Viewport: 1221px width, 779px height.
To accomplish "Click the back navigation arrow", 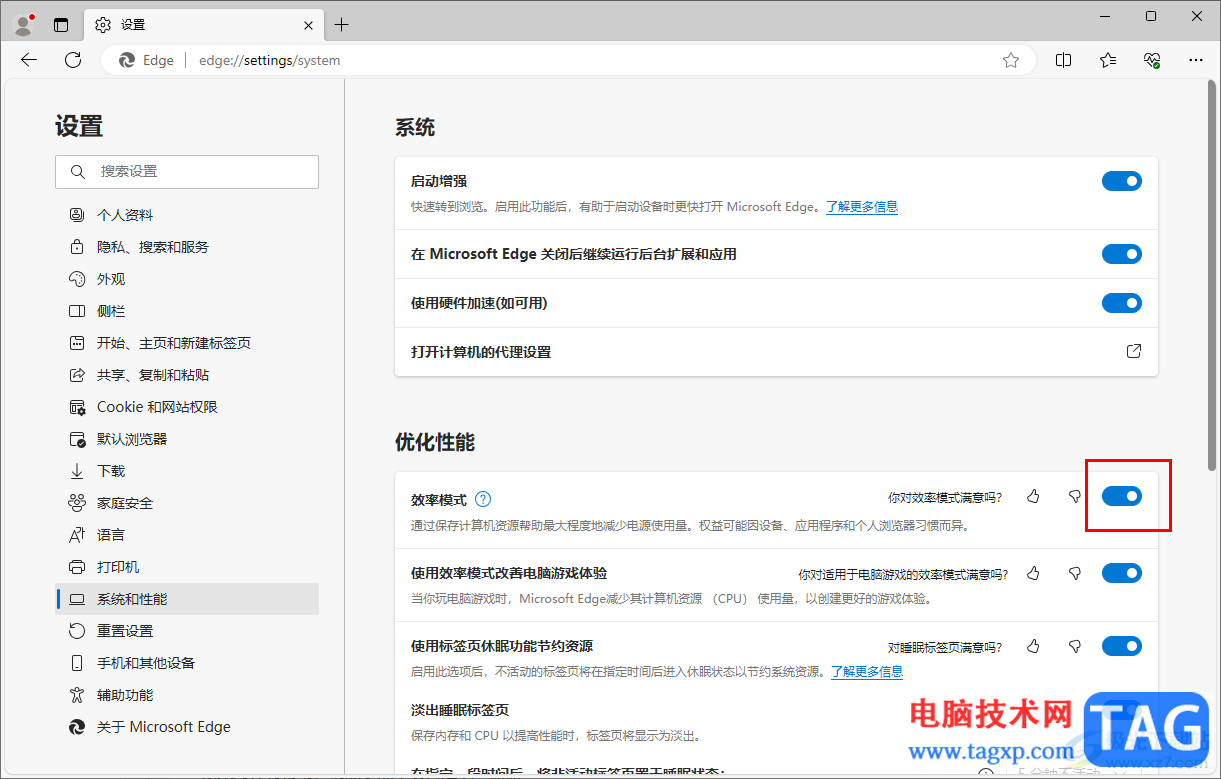I will [29, 60].
